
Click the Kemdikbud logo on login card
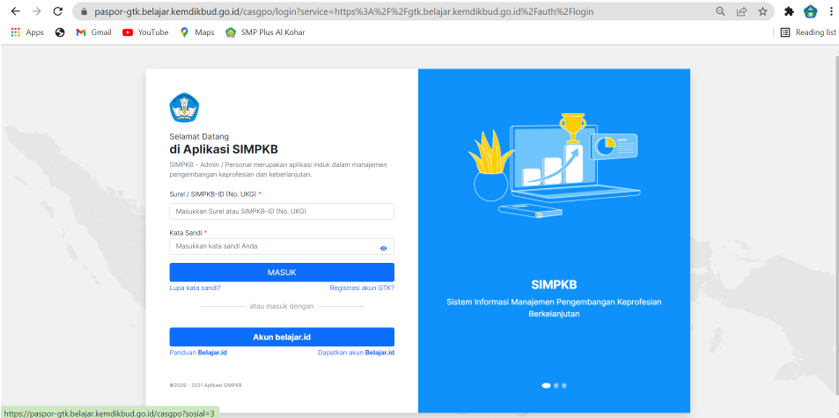click(x=184, y=107)
